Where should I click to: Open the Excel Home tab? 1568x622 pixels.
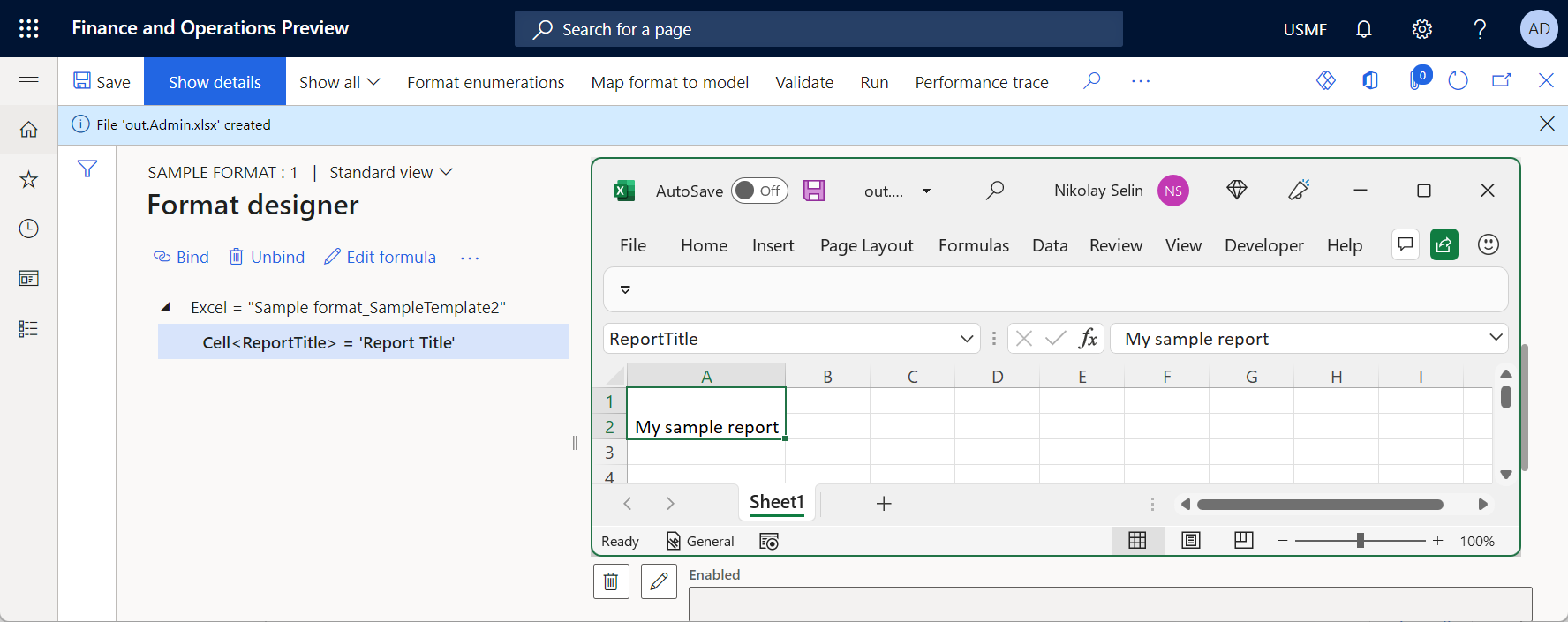704,245
